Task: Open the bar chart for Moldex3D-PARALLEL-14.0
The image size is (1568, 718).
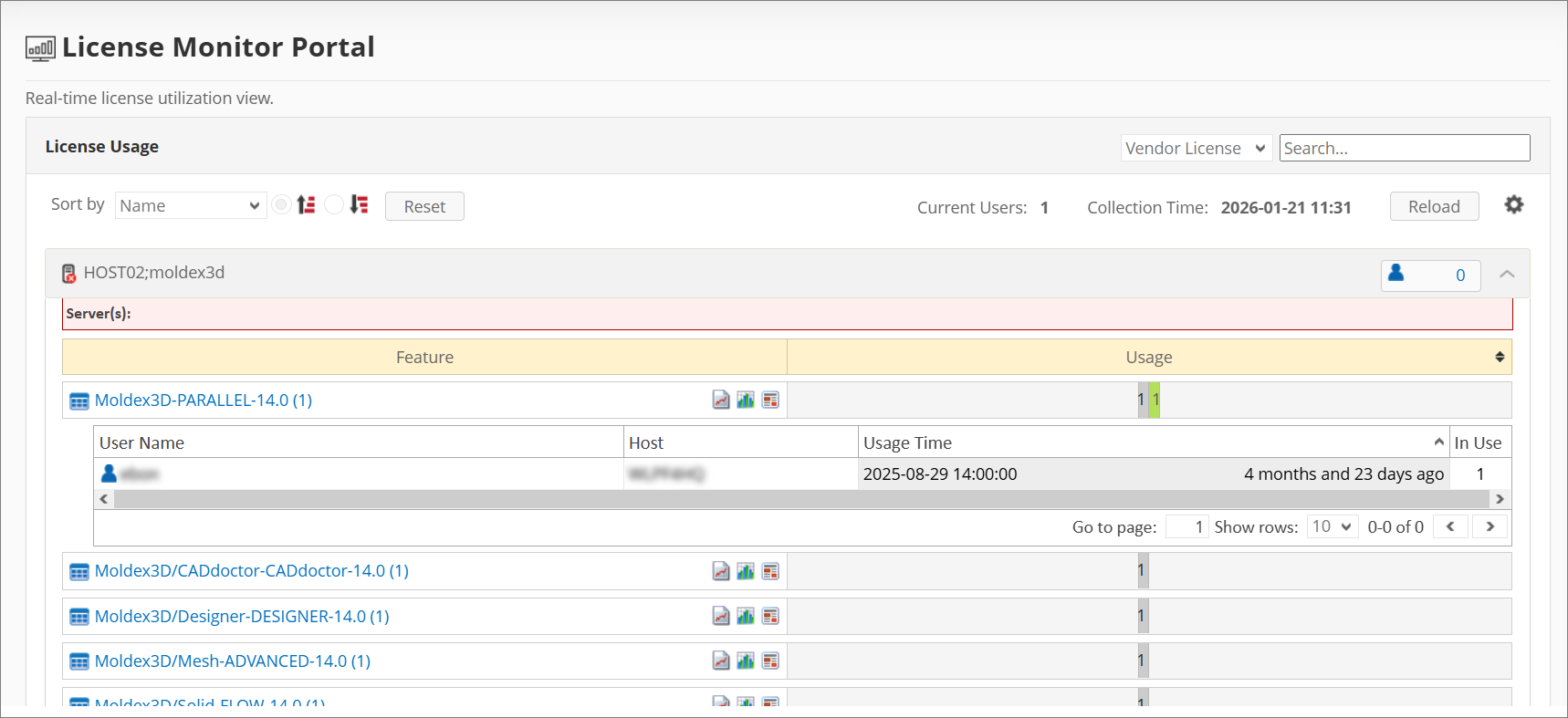Action: pyautogui.click(x=746, y=400)
